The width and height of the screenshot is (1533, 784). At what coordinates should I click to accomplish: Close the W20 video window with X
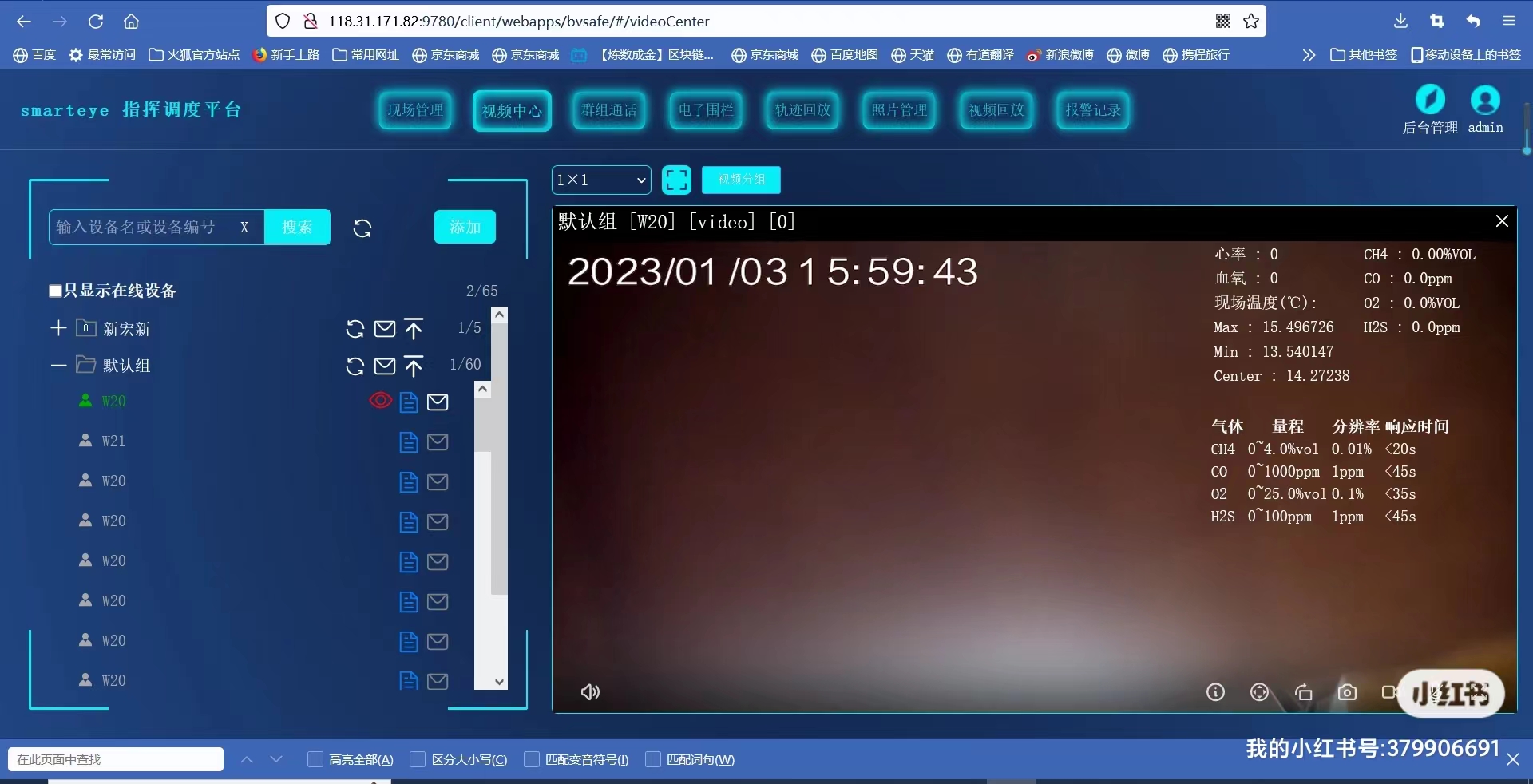click(1502, 221)
